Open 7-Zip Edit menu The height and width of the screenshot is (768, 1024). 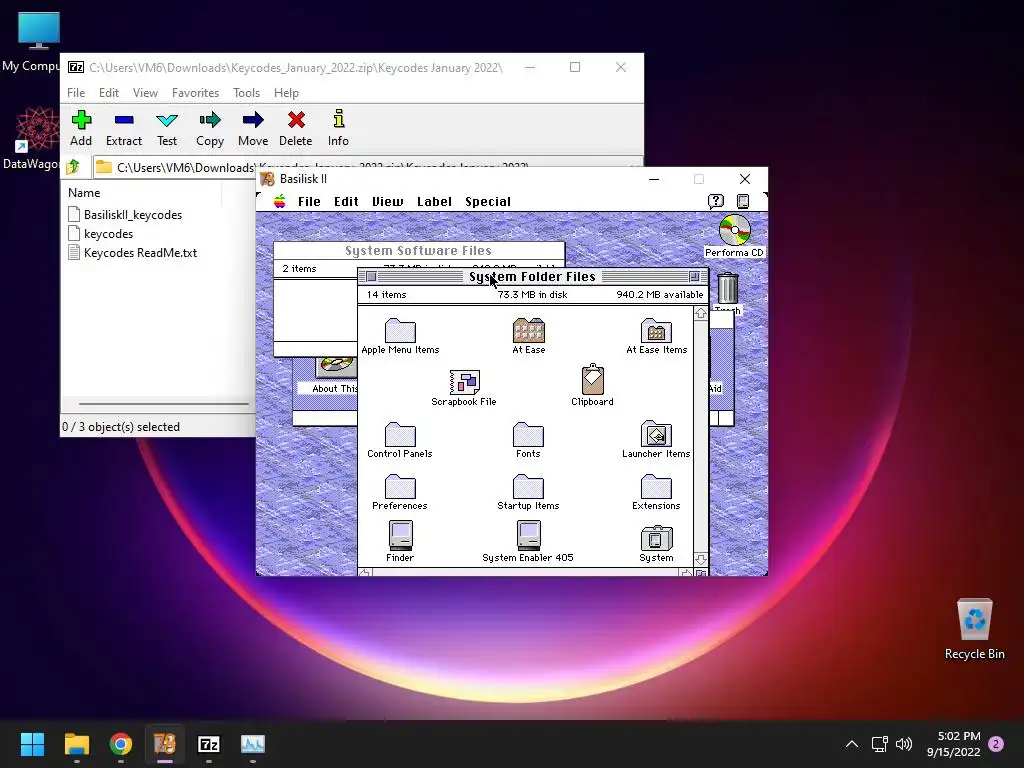(108, 93)
